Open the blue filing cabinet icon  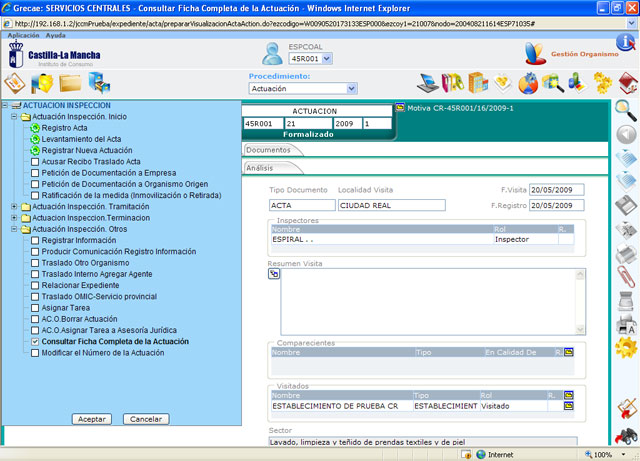pos(99,83)
